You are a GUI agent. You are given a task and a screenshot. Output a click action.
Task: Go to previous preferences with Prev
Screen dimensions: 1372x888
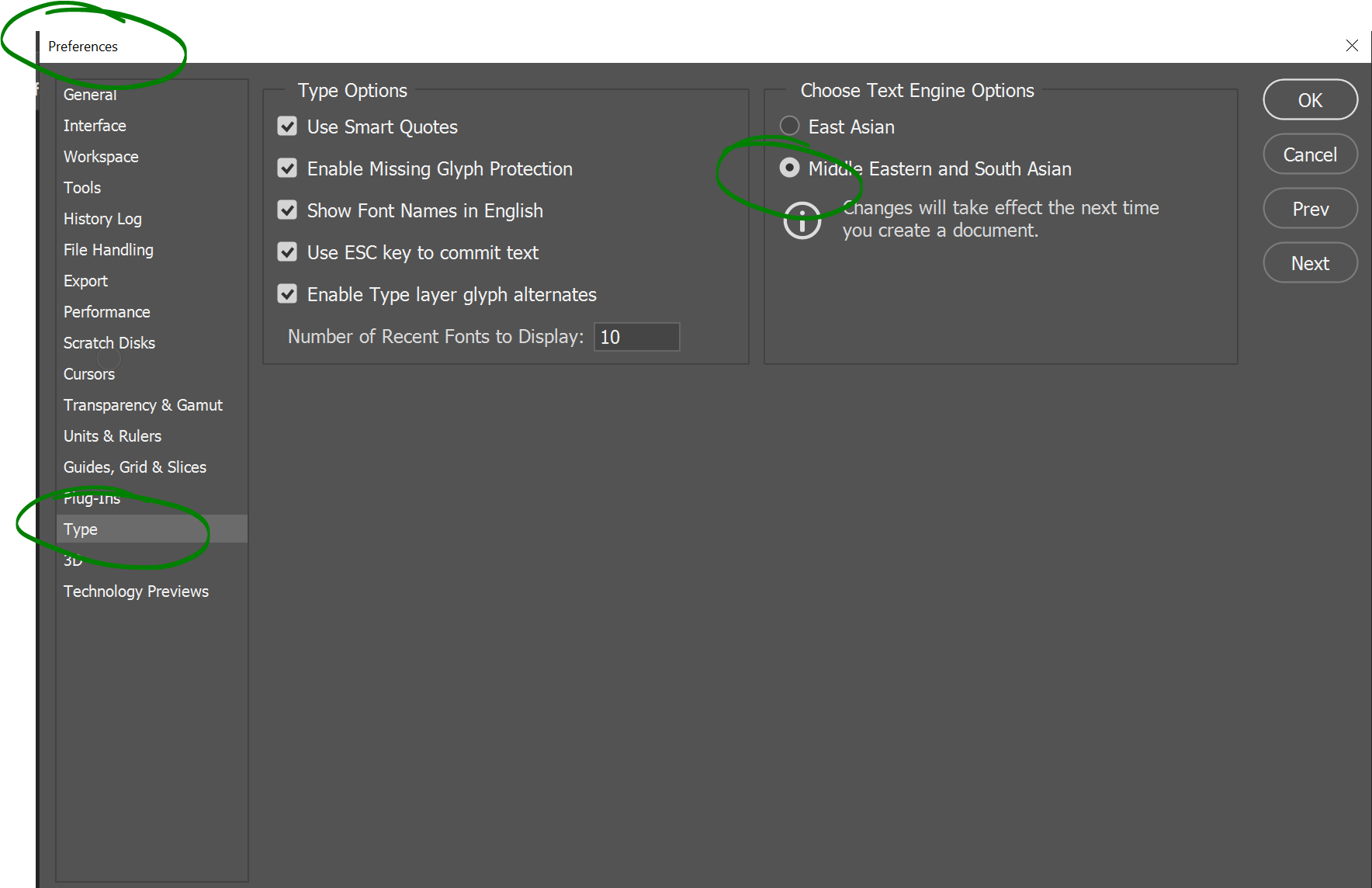[x=1310, y=209]
